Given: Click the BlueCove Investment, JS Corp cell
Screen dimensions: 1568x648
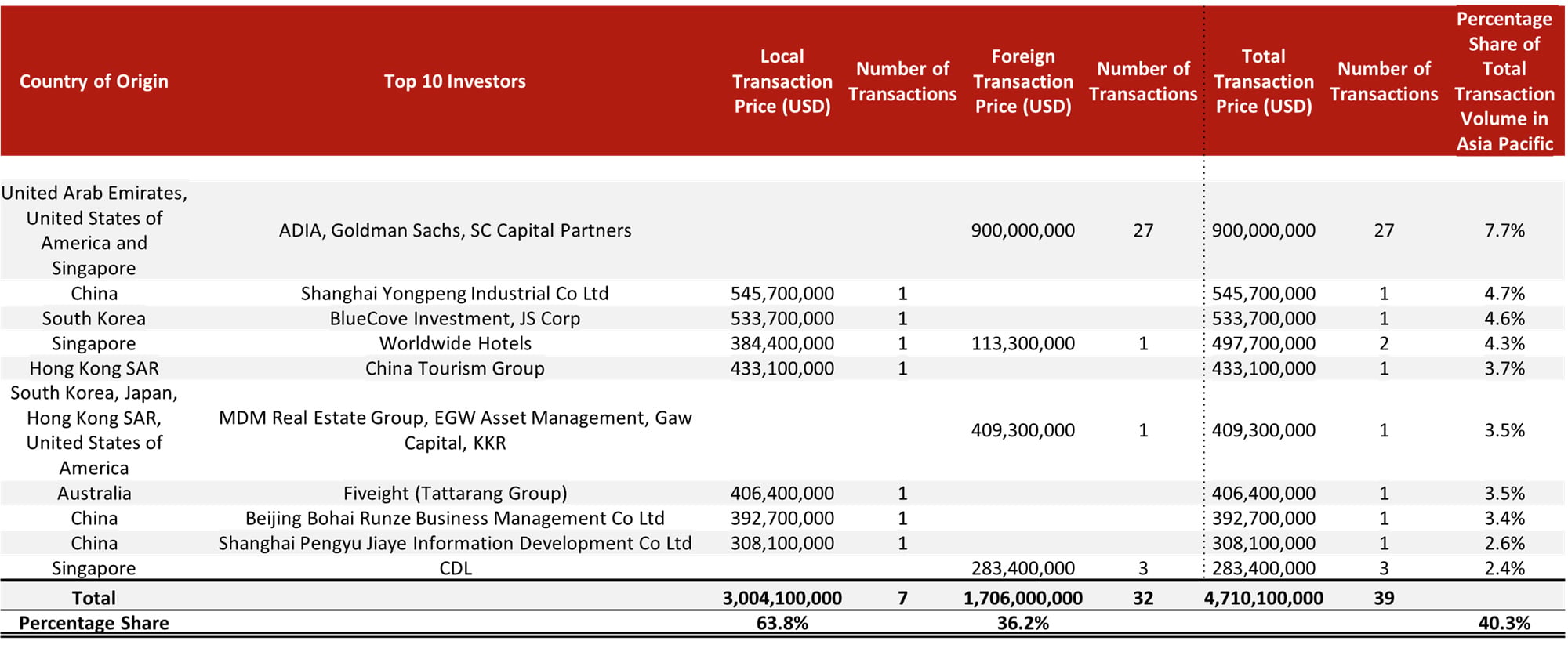Looking at the screenshot, I should tap(455, 319).
